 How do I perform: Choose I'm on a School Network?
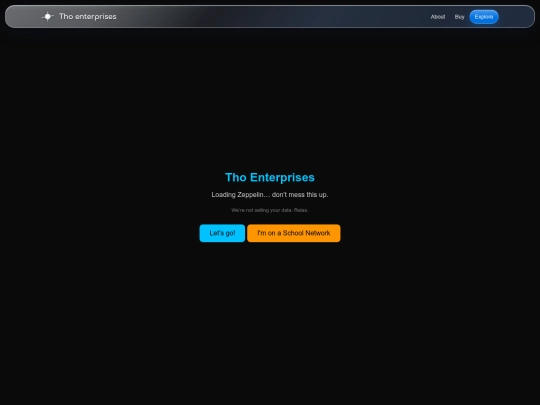tap(294, 233)
